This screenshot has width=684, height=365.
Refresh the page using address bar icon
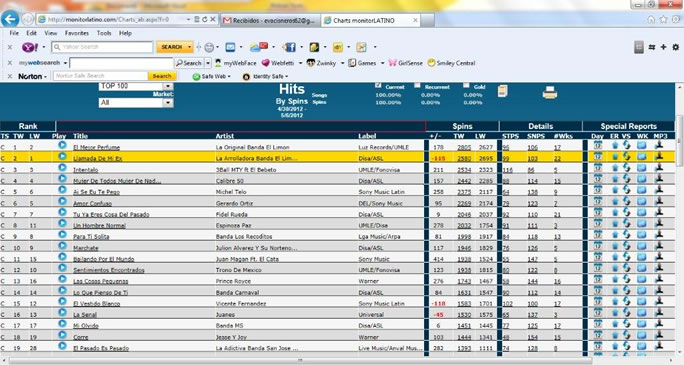(x=205, y=20)
